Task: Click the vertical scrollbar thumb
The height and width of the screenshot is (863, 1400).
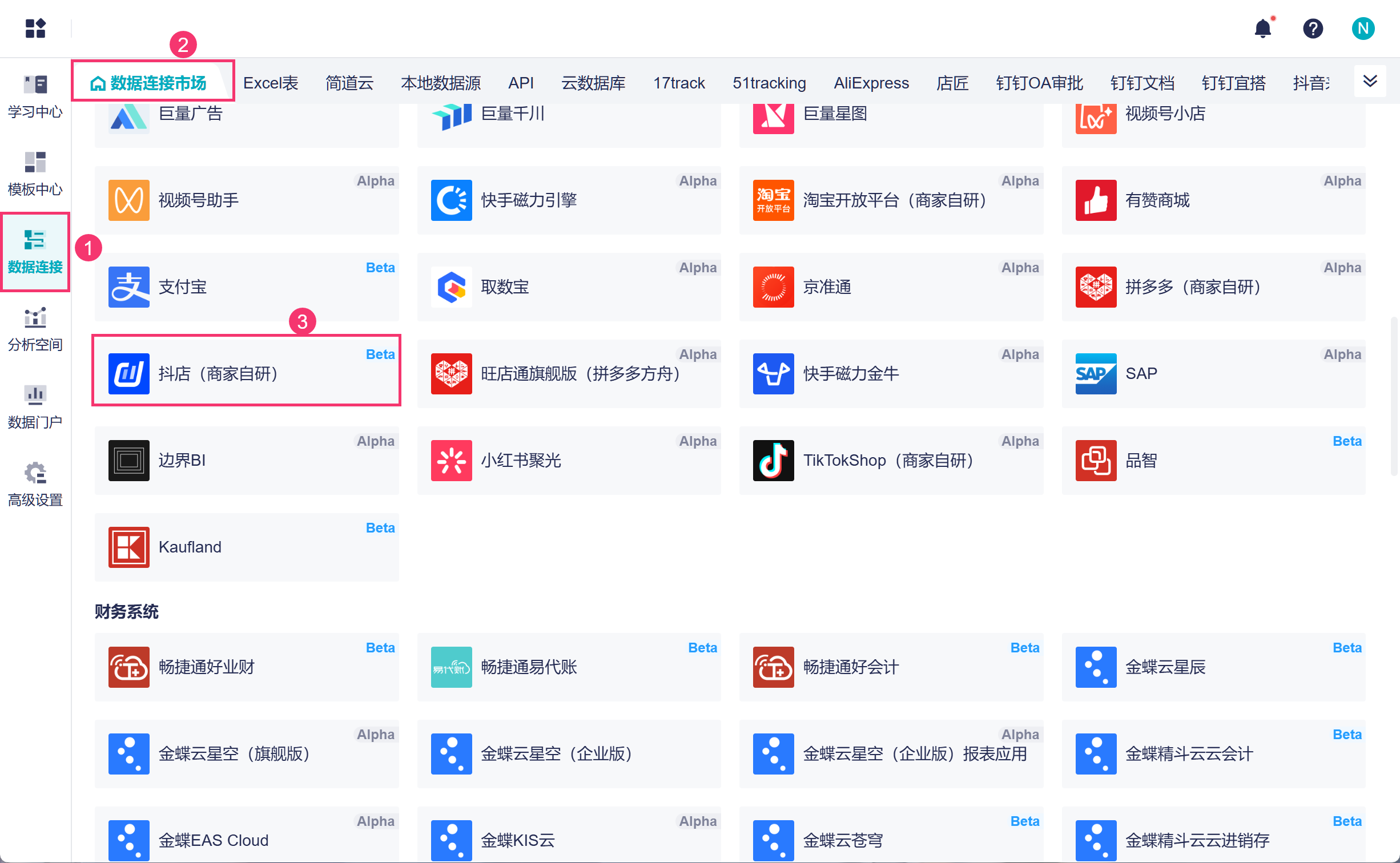Action: pos(1394,396)
